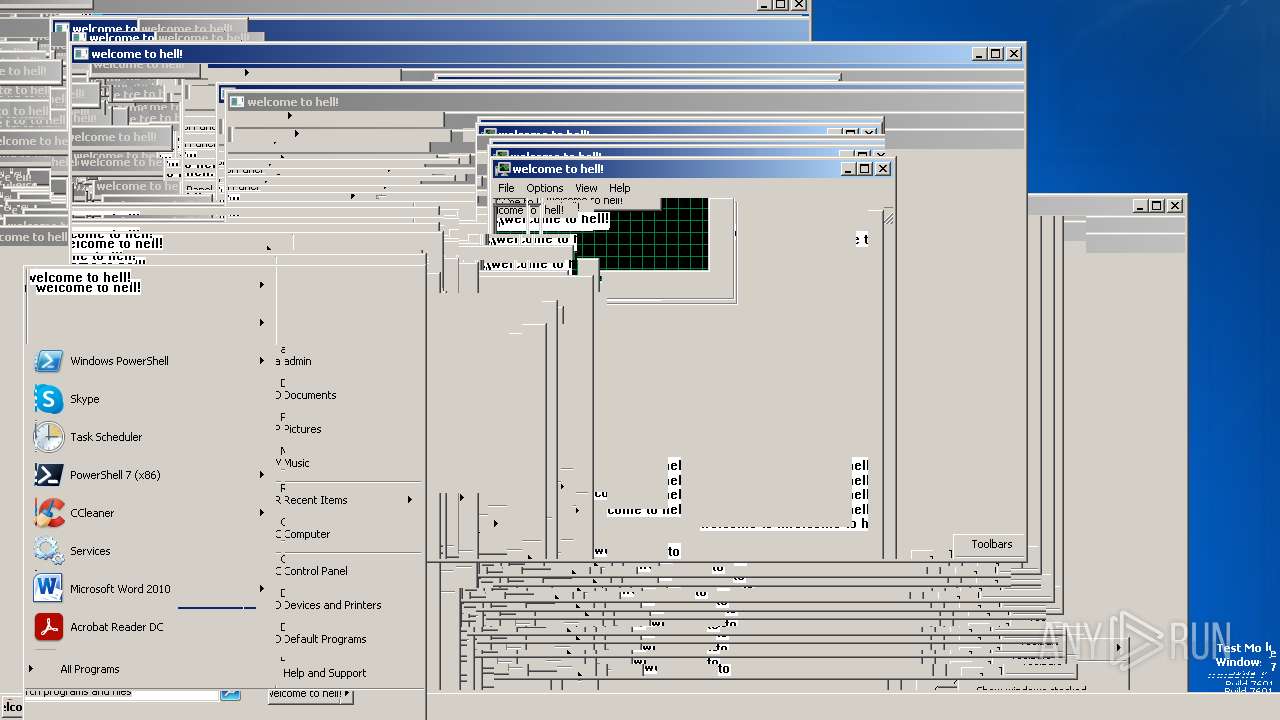Open the Services gear icon
The width and height of the screenshot is (1280, 720).
point(49,551)
